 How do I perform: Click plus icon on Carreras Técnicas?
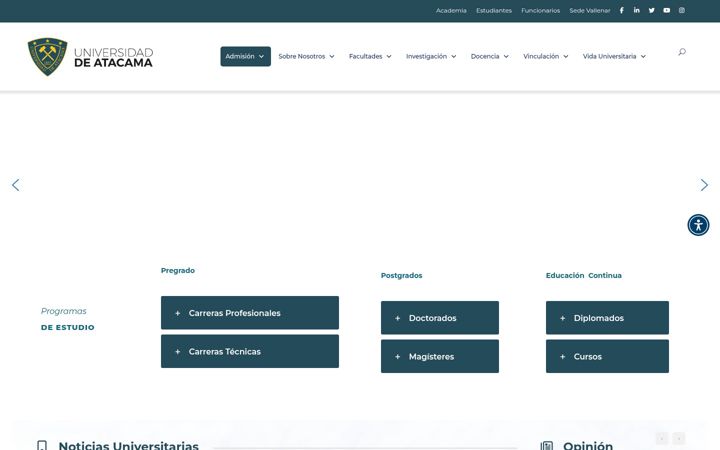[178, 352]
